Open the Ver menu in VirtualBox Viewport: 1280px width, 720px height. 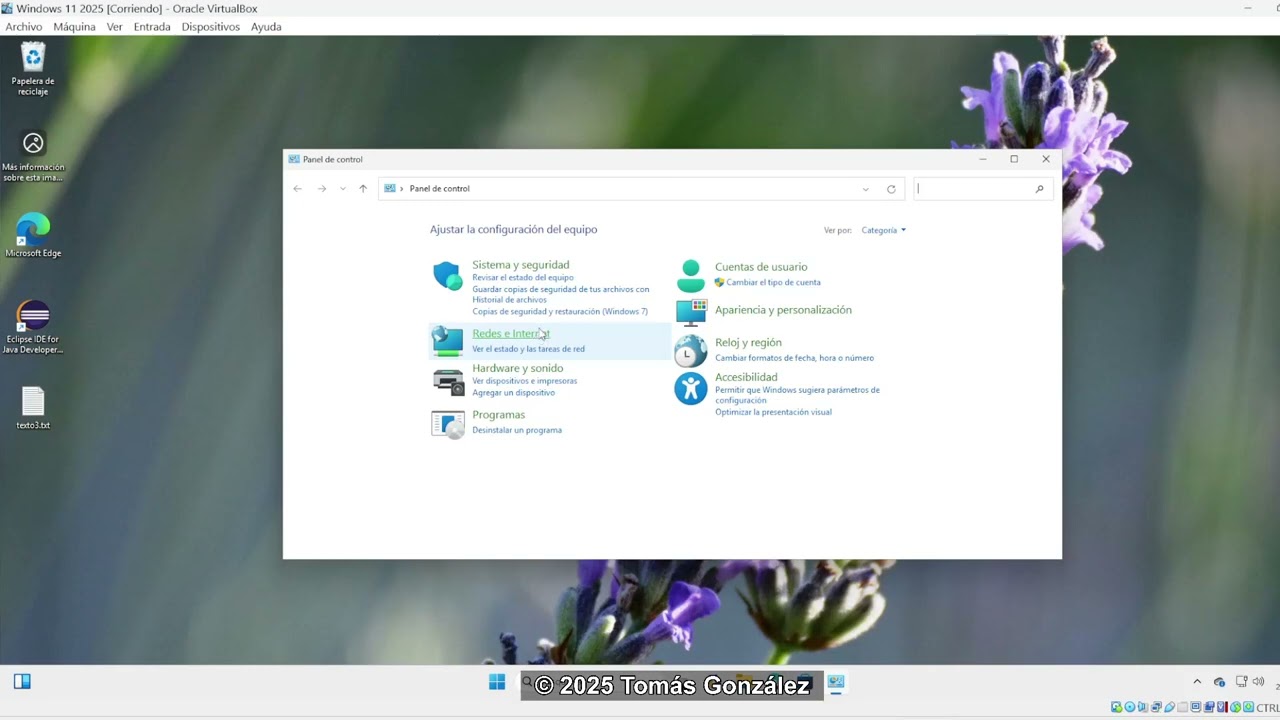115,27
